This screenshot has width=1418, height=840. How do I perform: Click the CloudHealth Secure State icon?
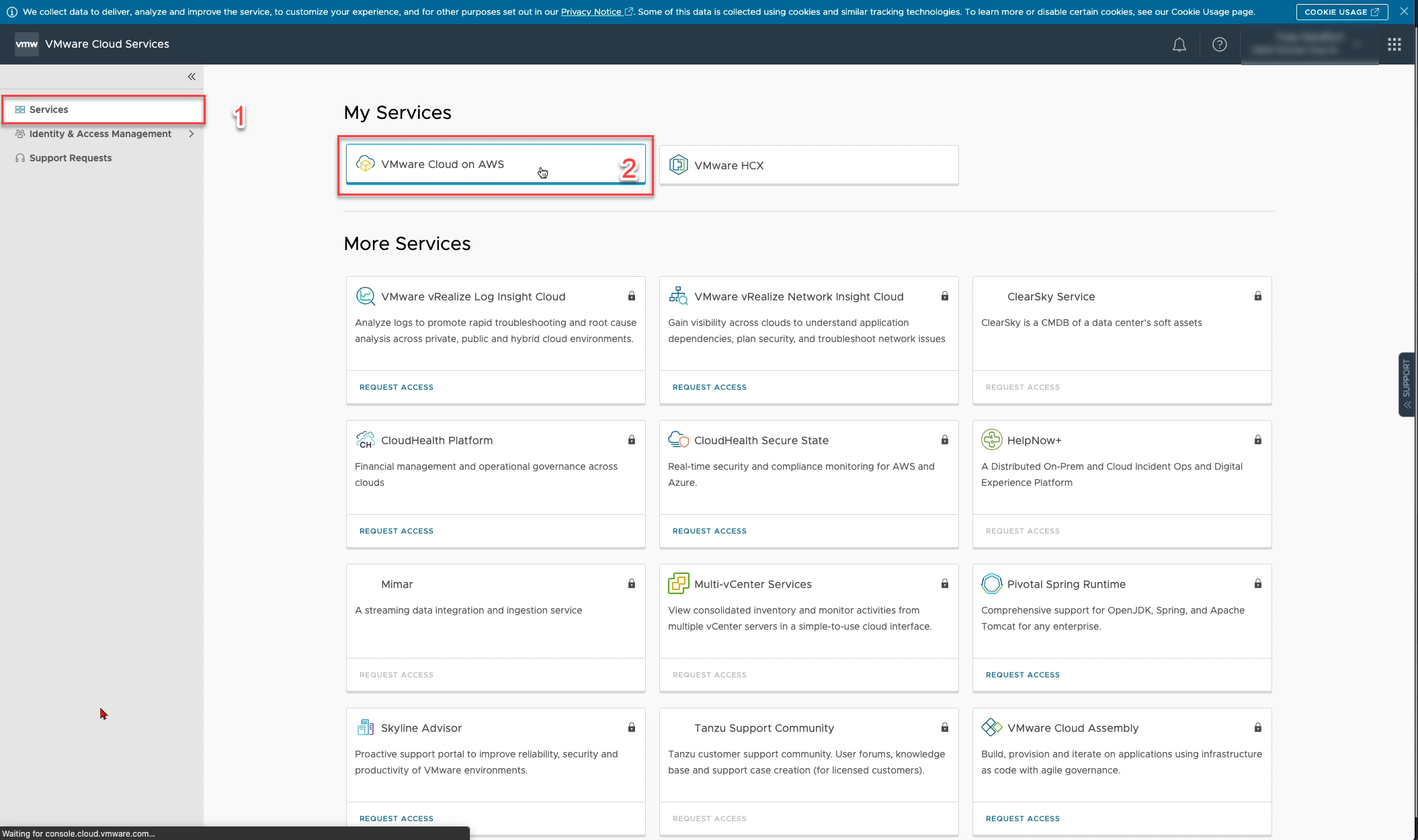679,439
